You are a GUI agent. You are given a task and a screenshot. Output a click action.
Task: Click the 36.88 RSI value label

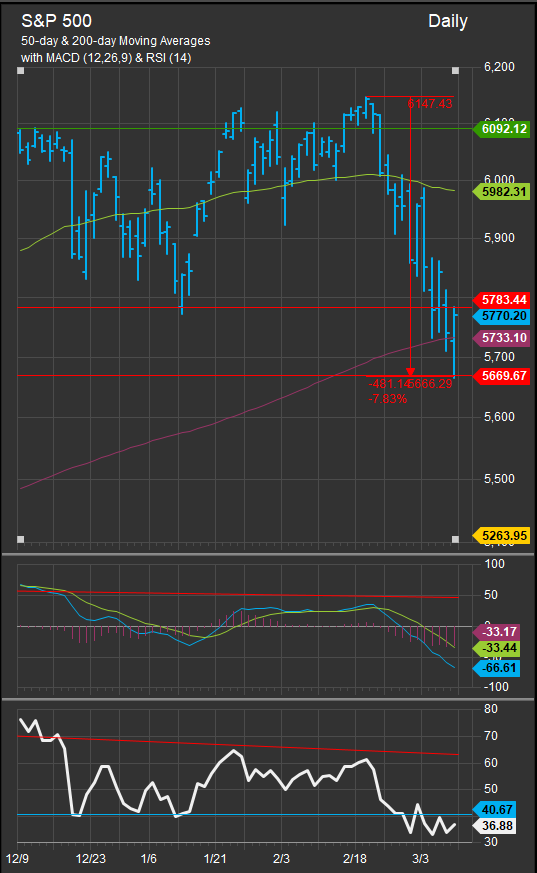click(494, 826)
